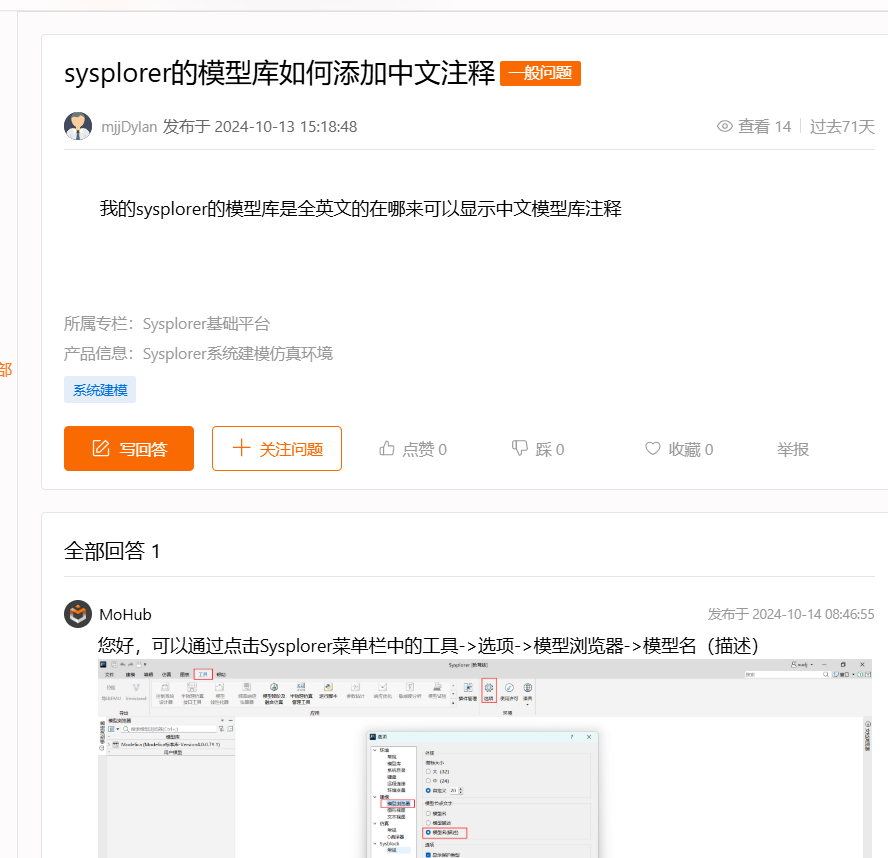888x858 pixels.
Task: Click the question body text about 全英文模型库
Action: pos(361,208)
